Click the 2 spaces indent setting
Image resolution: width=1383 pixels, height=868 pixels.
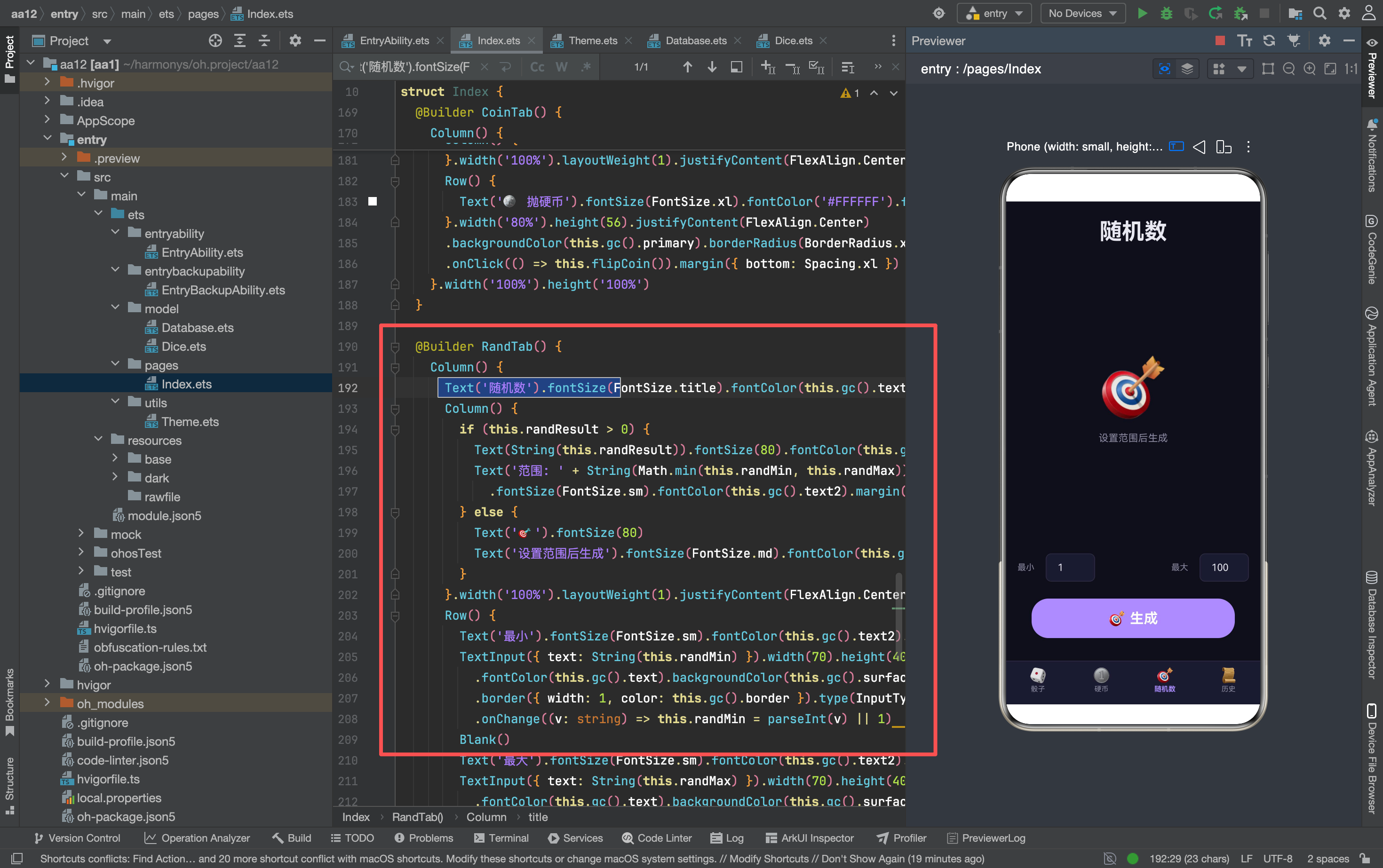pos(1328,859)
